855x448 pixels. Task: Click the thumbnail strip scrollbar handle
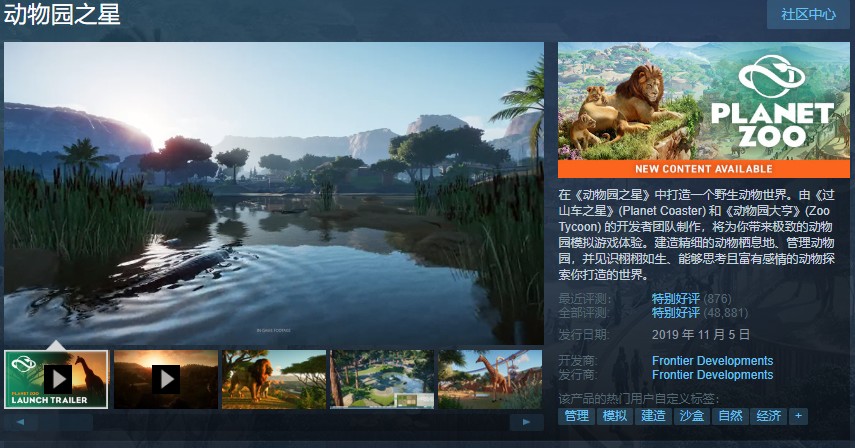coord(65,422)
